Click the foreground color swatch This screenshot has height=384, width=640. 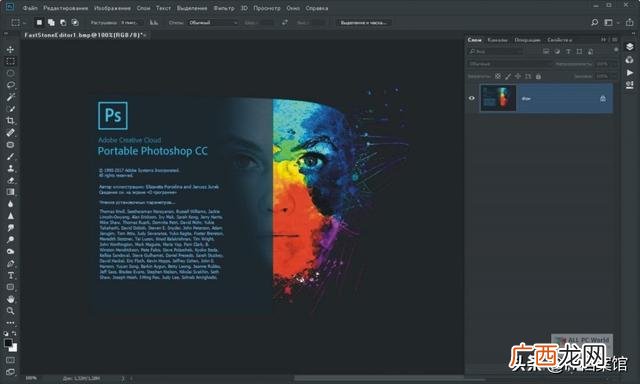click(x=8, y=343)
